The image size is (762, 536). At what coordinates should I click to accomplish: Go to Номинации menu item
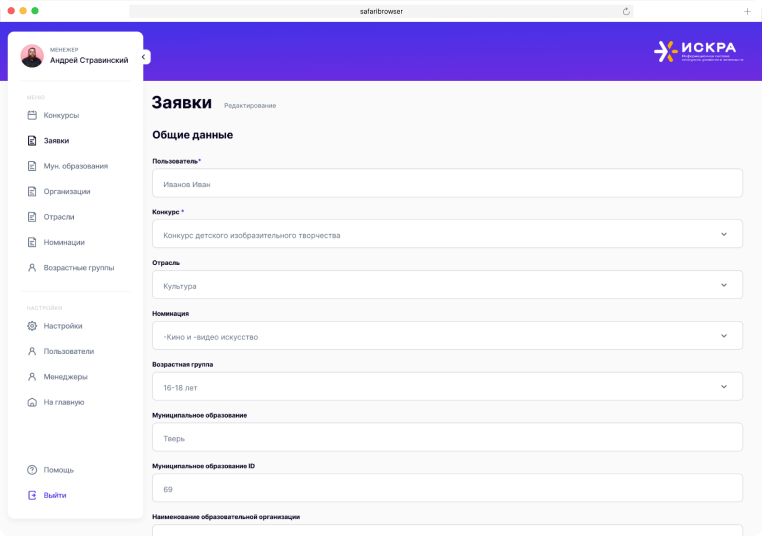[x=64, y=242]
